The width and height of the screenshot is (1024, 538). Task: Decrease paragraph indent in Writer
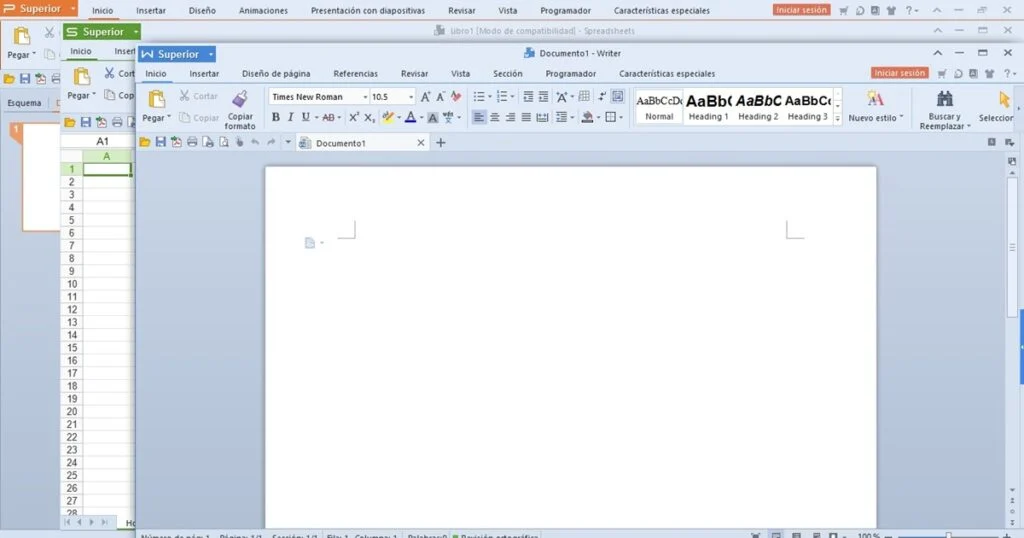pos(528,97)
